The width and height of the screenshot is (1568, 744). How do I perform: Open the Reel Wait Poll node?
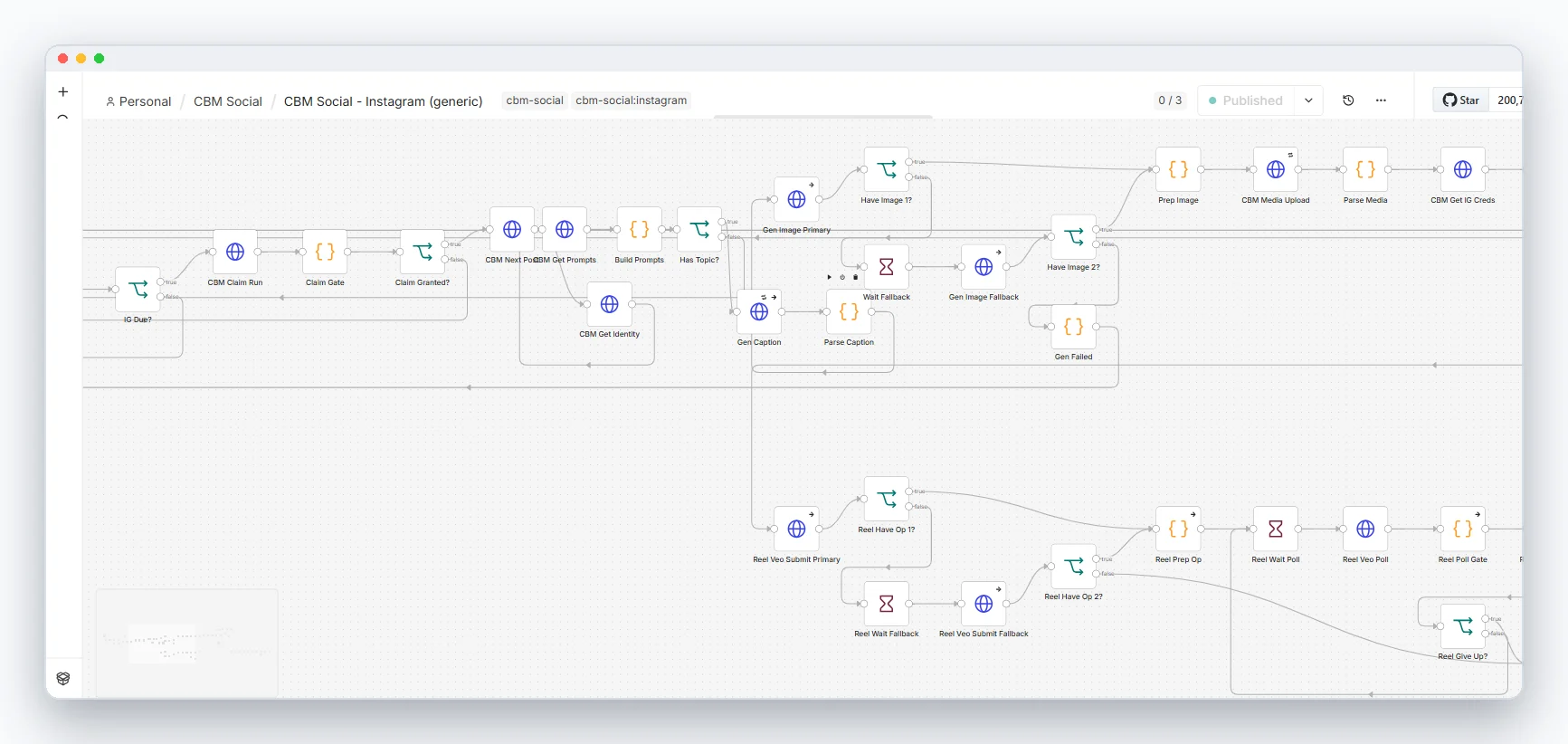pyautogui.click(x=1276, y=529)
